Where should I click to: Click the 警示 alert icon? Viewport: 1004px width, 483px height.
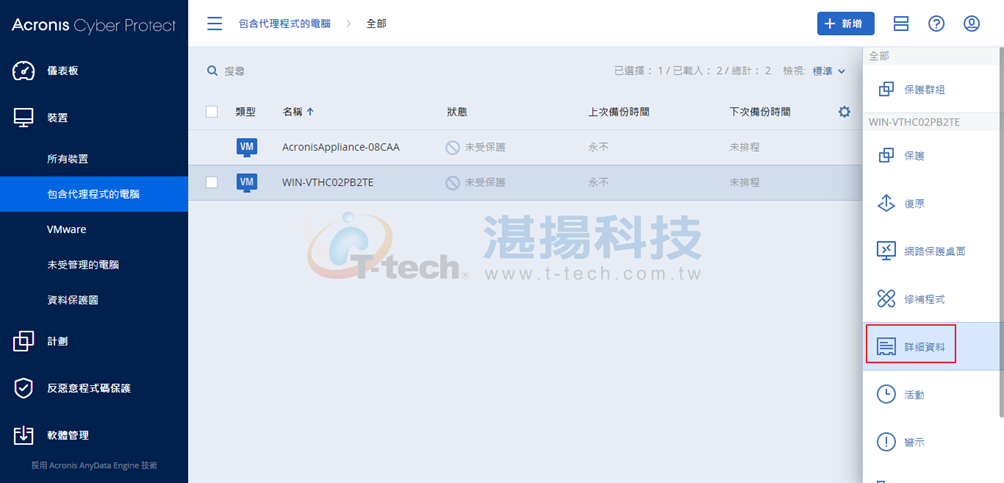(x=886, y=442)
